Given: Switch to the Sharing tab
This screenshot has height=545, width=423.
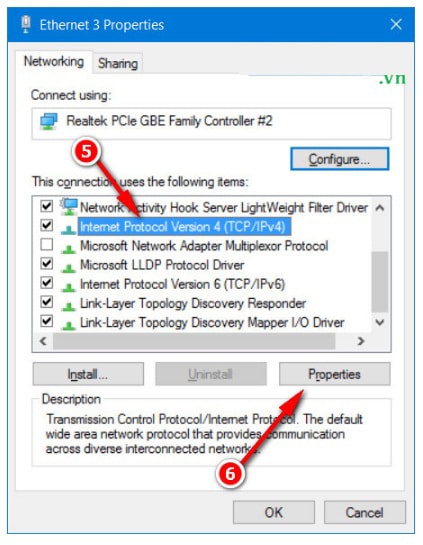Looking at the screenshot, I should coord(118,63).
